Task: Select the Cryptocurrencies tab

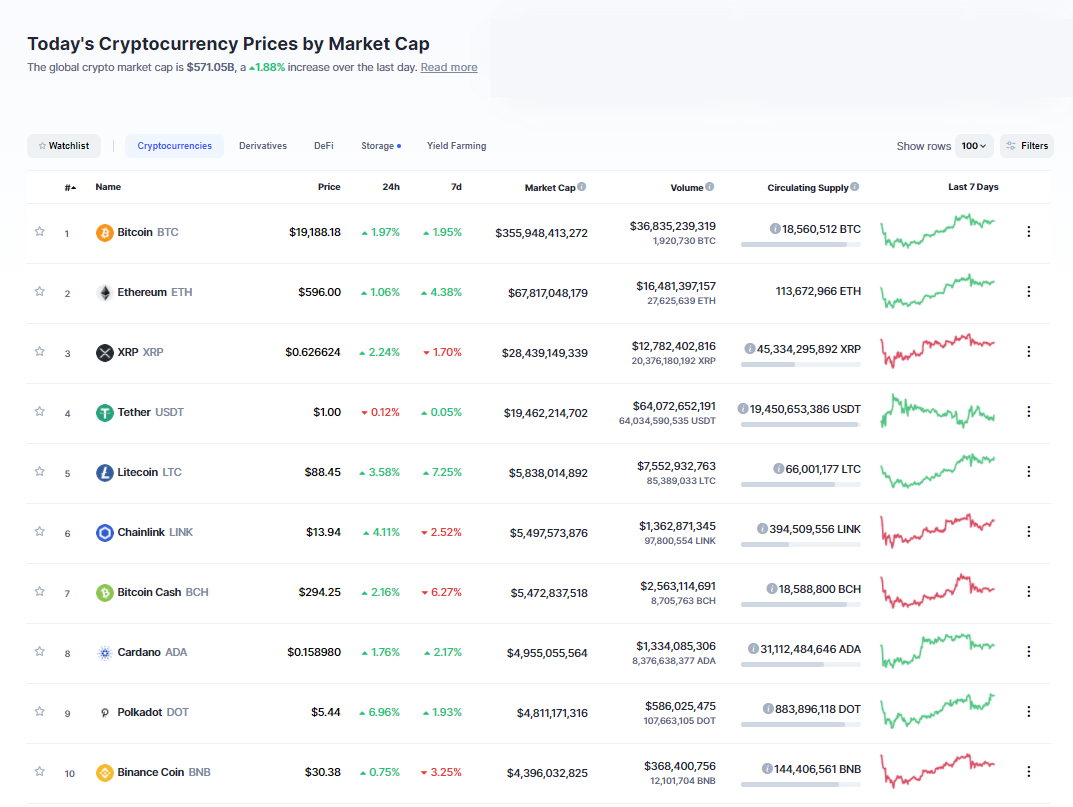Action: pyautogui.click(x=174, y=146)
